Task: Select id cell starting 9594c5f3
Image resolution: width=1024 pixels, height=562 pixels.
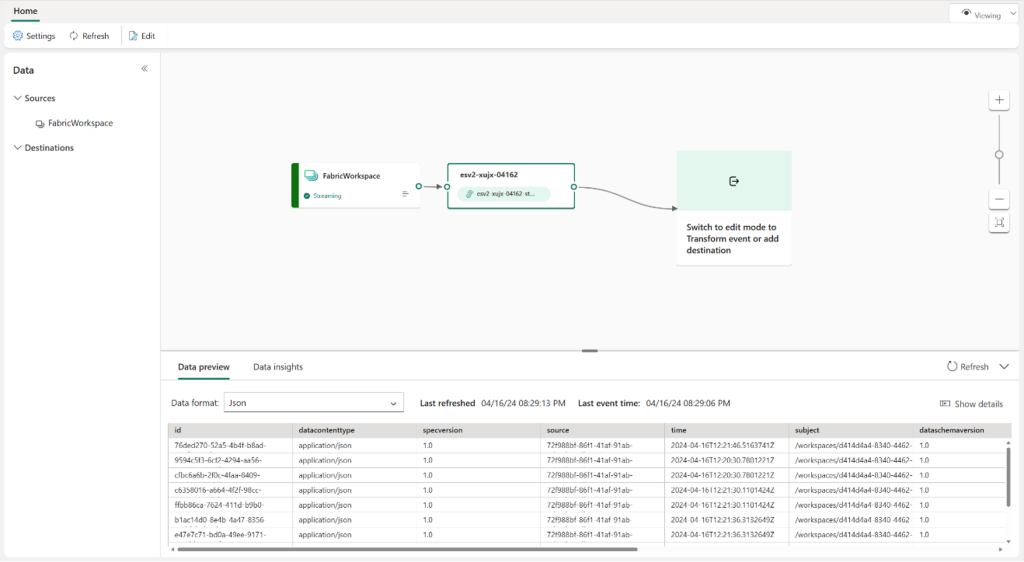Action: [230, 460]
